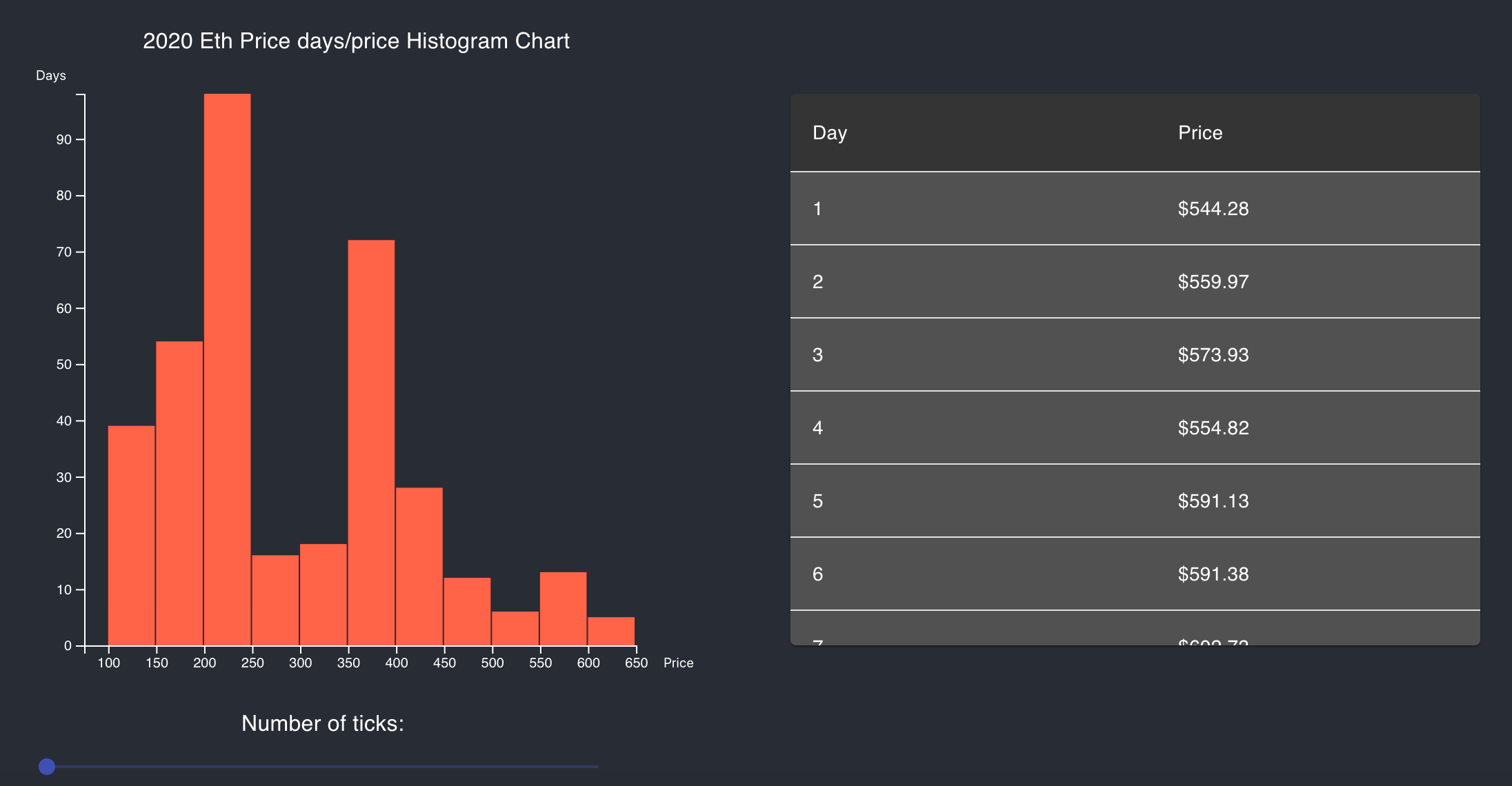The image size is (1512, 786).
Task: Click the 100 x-axis tick label
Action: pos(109,663)
